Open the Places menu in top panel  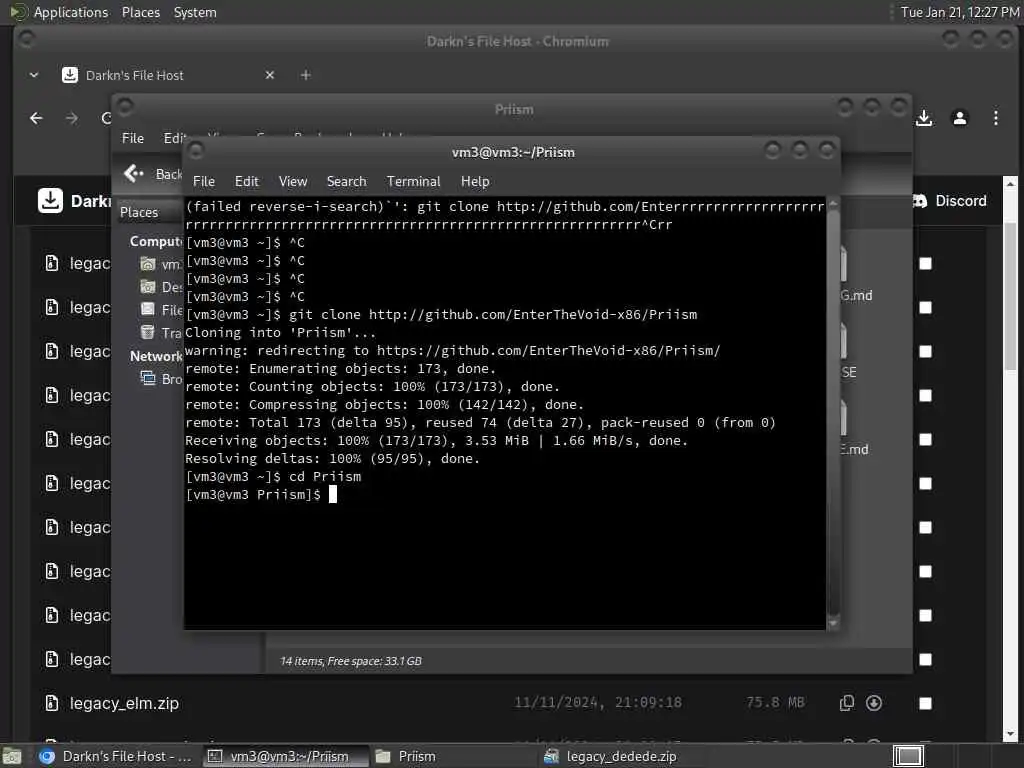[140, 12]
